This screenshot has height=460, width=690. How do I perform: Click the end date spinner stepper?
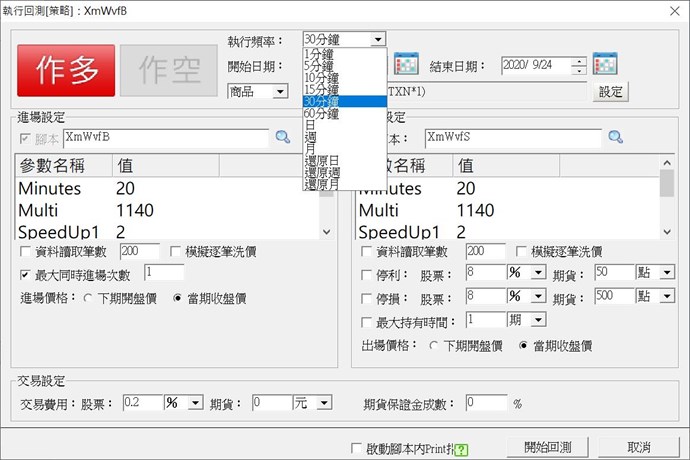coord(579,66)
